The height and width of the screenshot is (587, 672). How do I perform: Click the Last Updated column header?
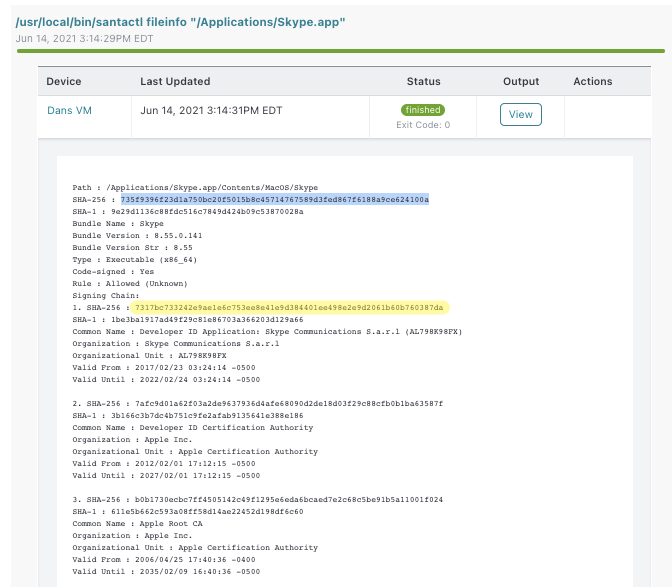(175, 81)
